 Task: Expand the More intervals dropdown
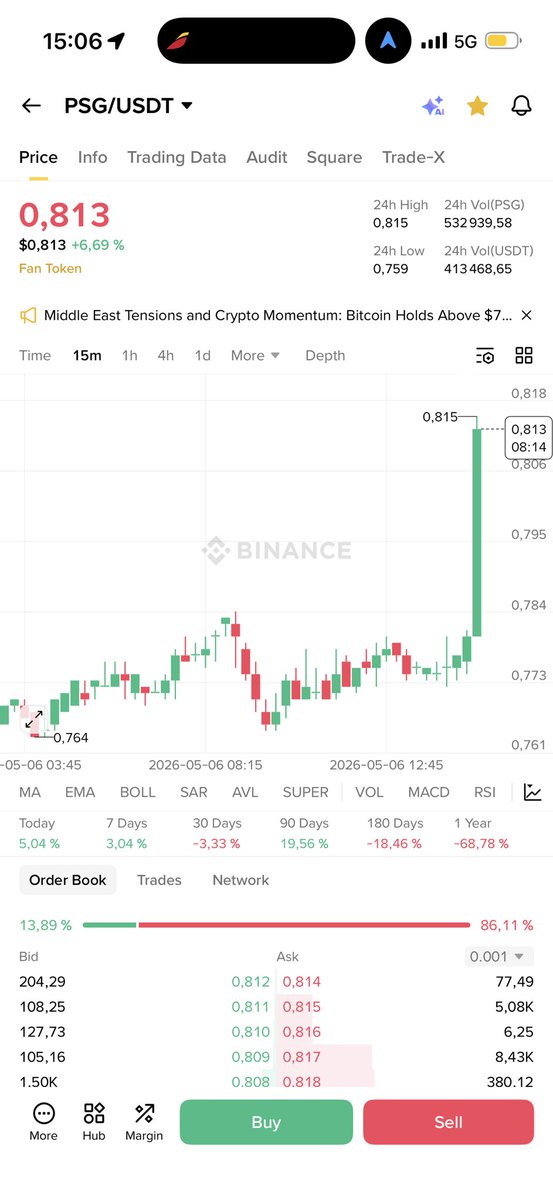(x=255, y=355)
